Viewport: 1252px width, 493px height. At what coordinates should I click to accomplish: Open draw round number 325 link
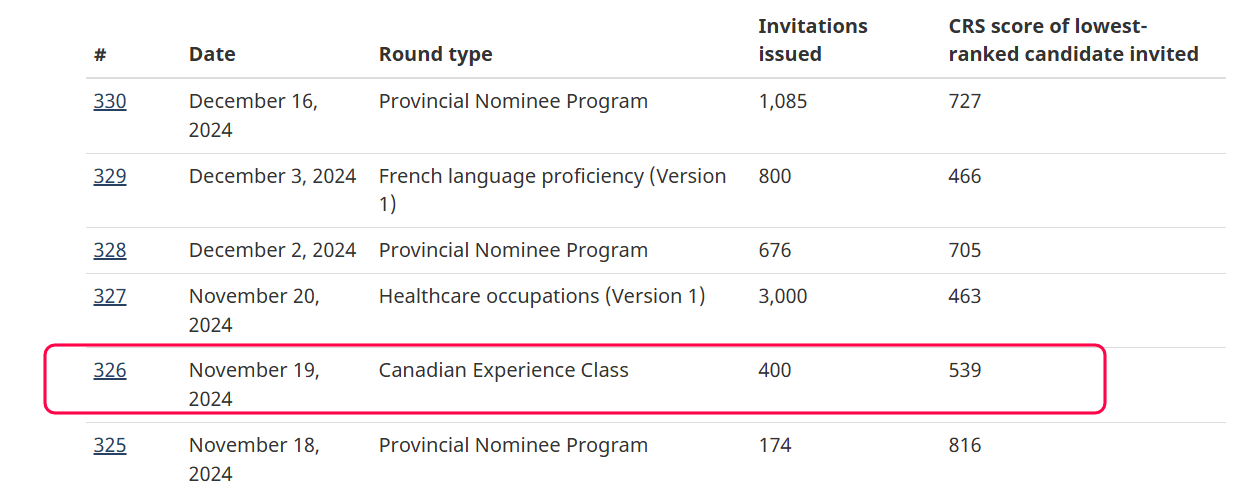(110, 445)
